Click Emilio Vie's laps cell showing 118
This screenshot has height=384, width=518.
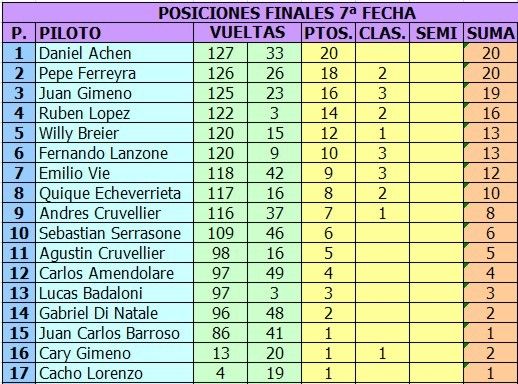point(220,173)
